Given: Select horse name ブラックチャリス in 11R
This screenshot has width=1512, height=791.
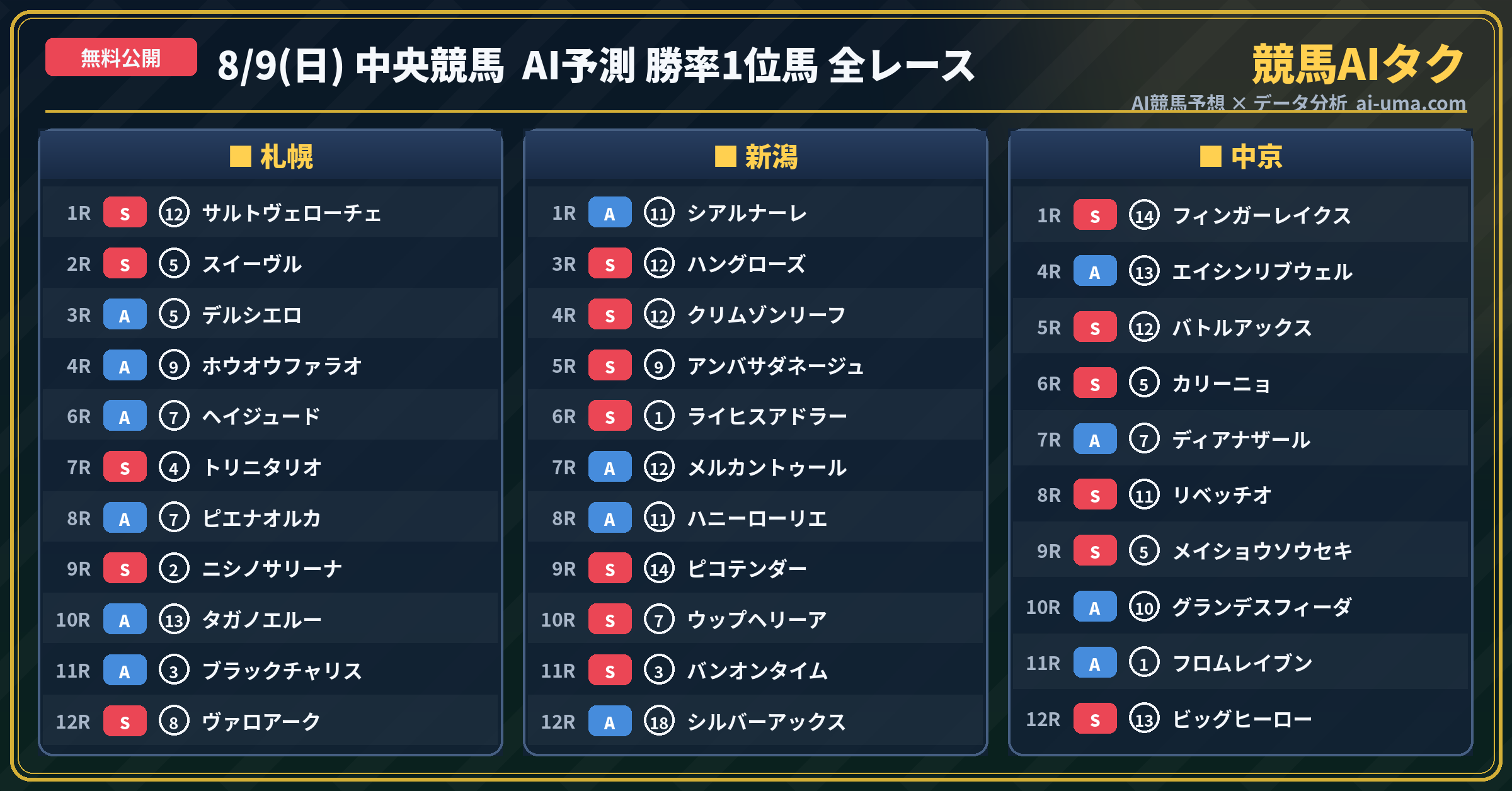Looking at the screenshot, I should (282, 671).
